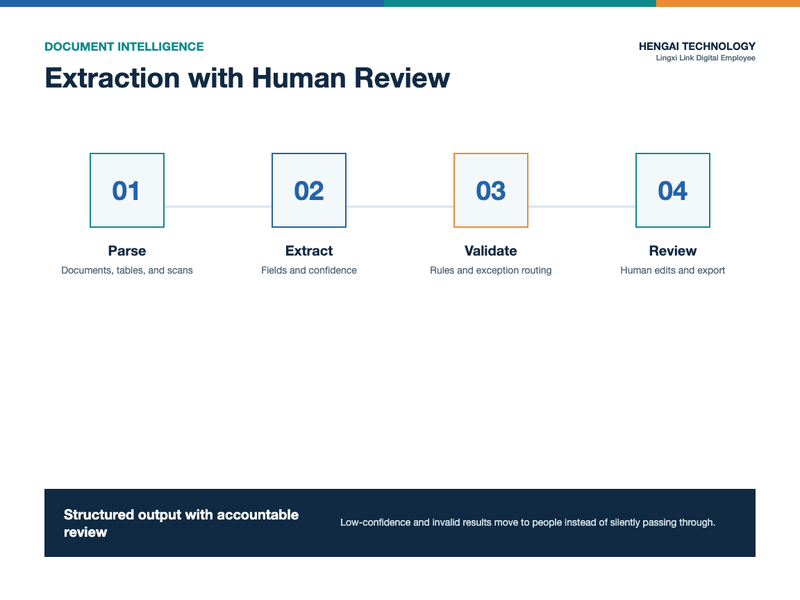The height and width of the screenshot is (600, 800).
Task: Click 'Structured output with accountable review' text
Action: 181,523
